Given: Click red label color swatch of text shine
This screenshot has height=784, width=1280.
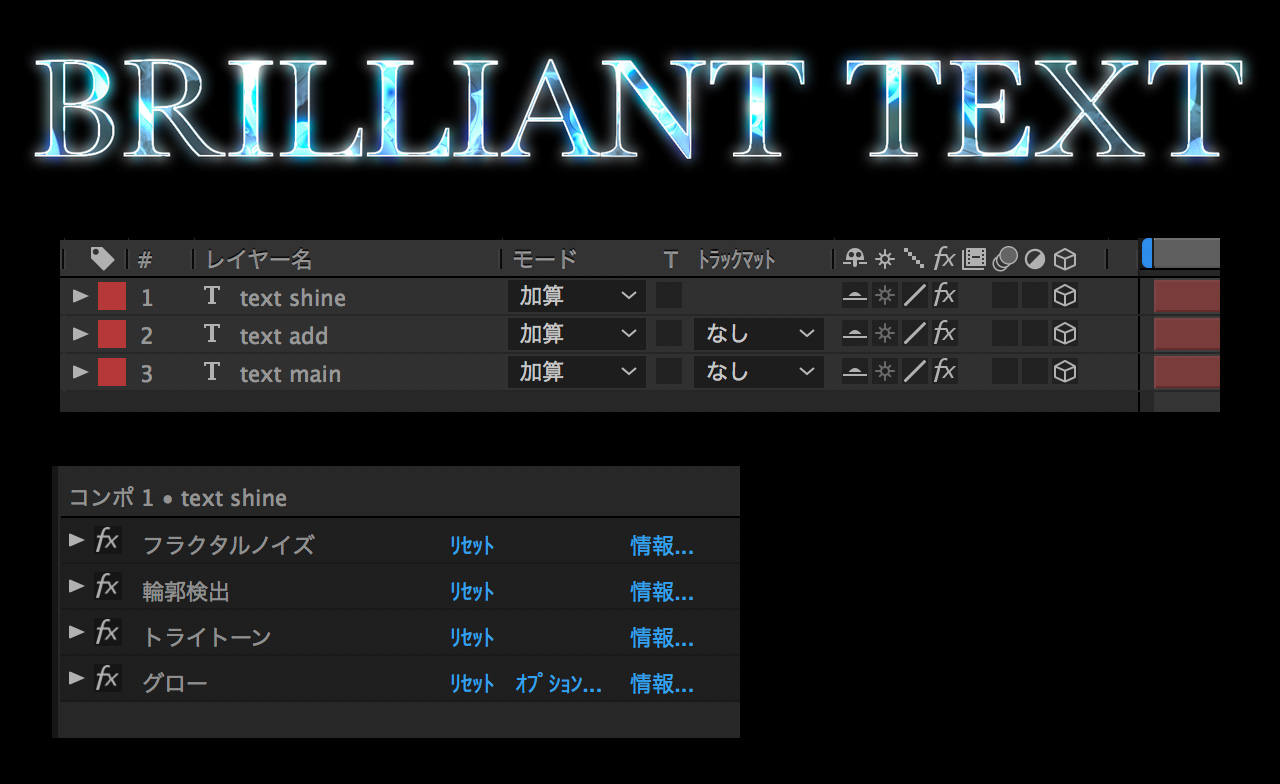Looking at the screenshot, I should click(x=112, y=296).
